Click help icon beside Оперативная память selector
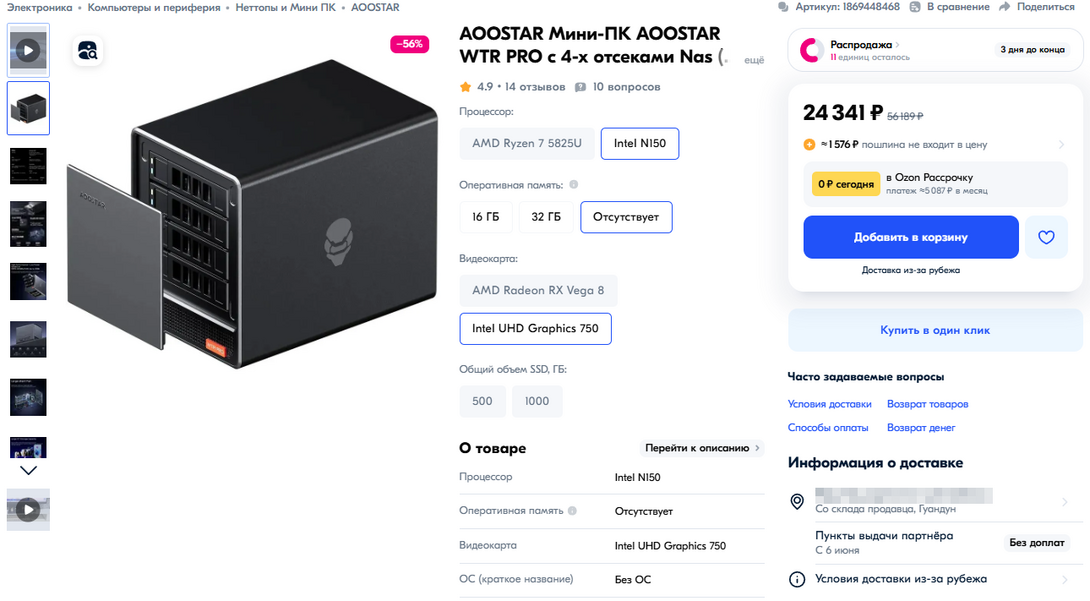1090x601 pixels. (x=573, y=185)
